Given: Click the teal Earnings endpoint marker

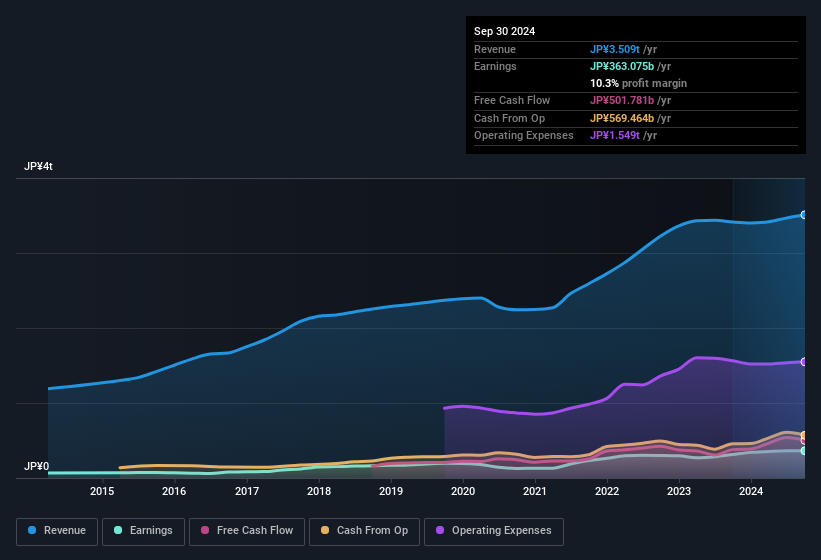Looking at the screenshot, I should pos(804,451).
